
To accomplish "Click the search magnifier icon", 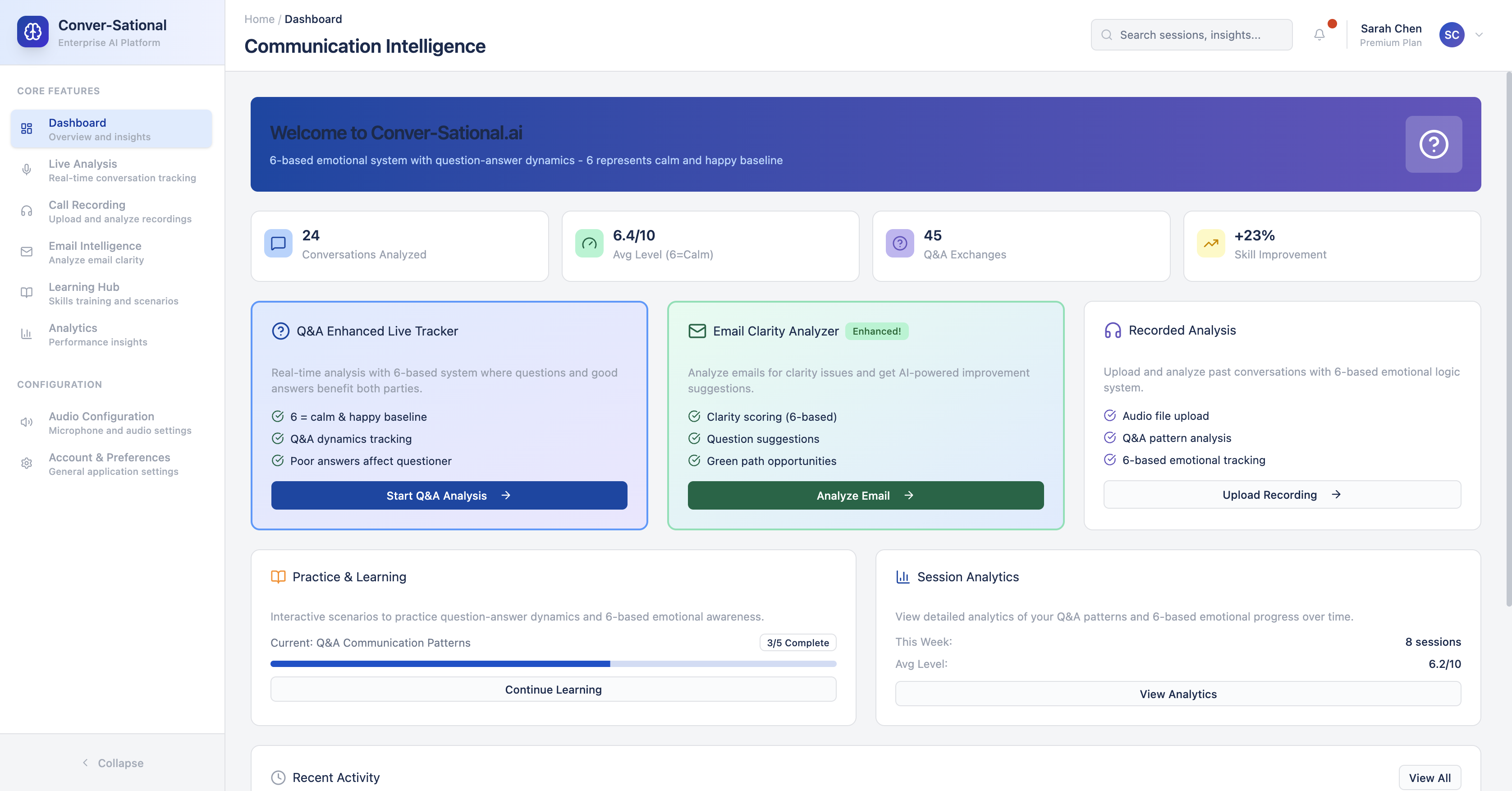I will (1106, 35).
